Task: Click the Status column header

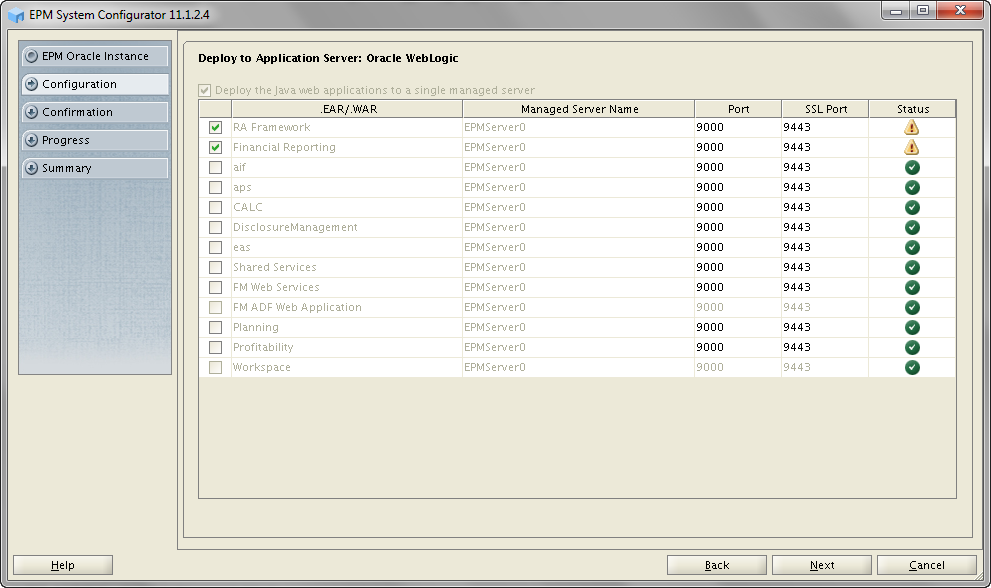Action: click(913, 109)
